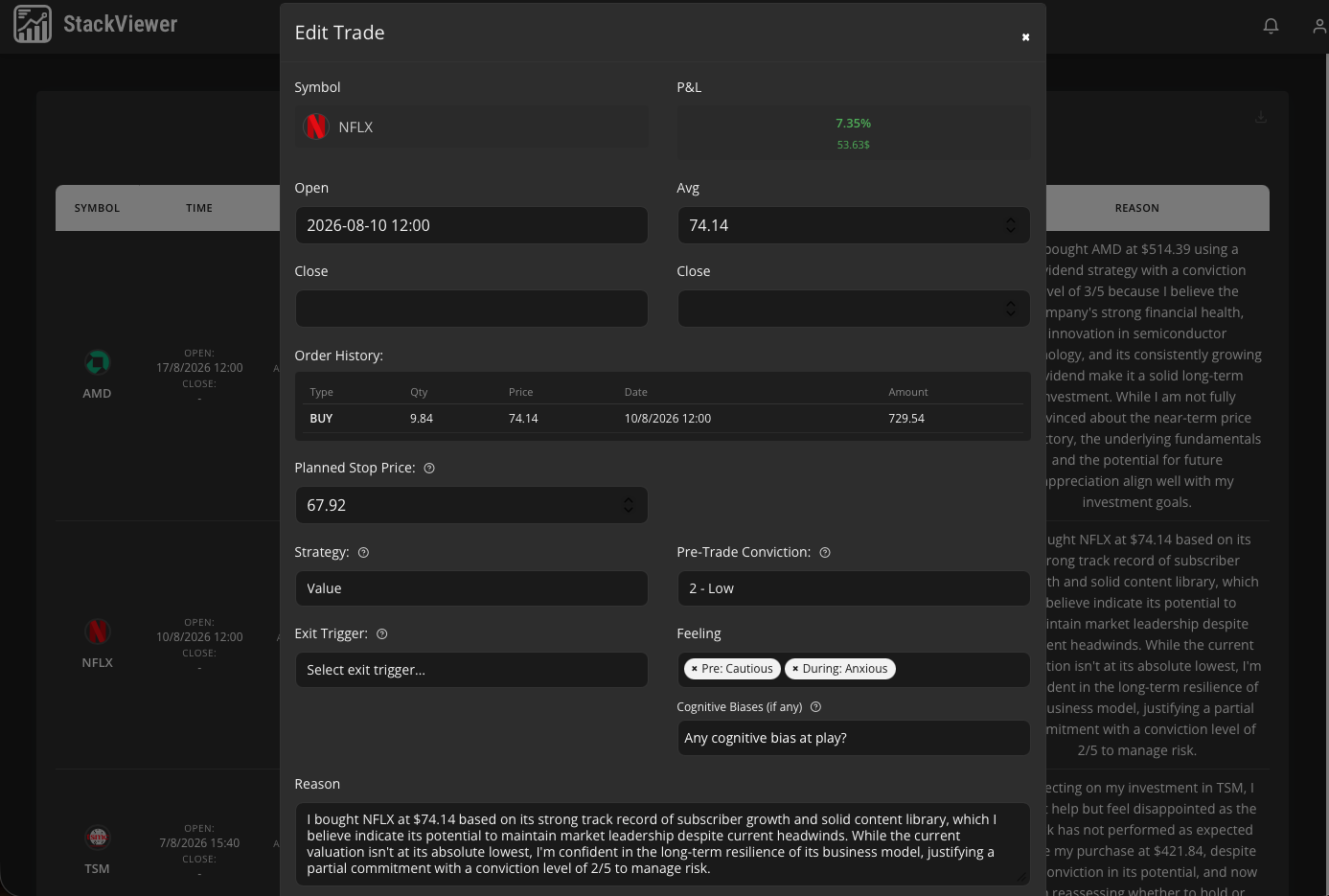Click the order amount 729.54
This screenshot has width=1329, height=896.
[x=906, y=419]
